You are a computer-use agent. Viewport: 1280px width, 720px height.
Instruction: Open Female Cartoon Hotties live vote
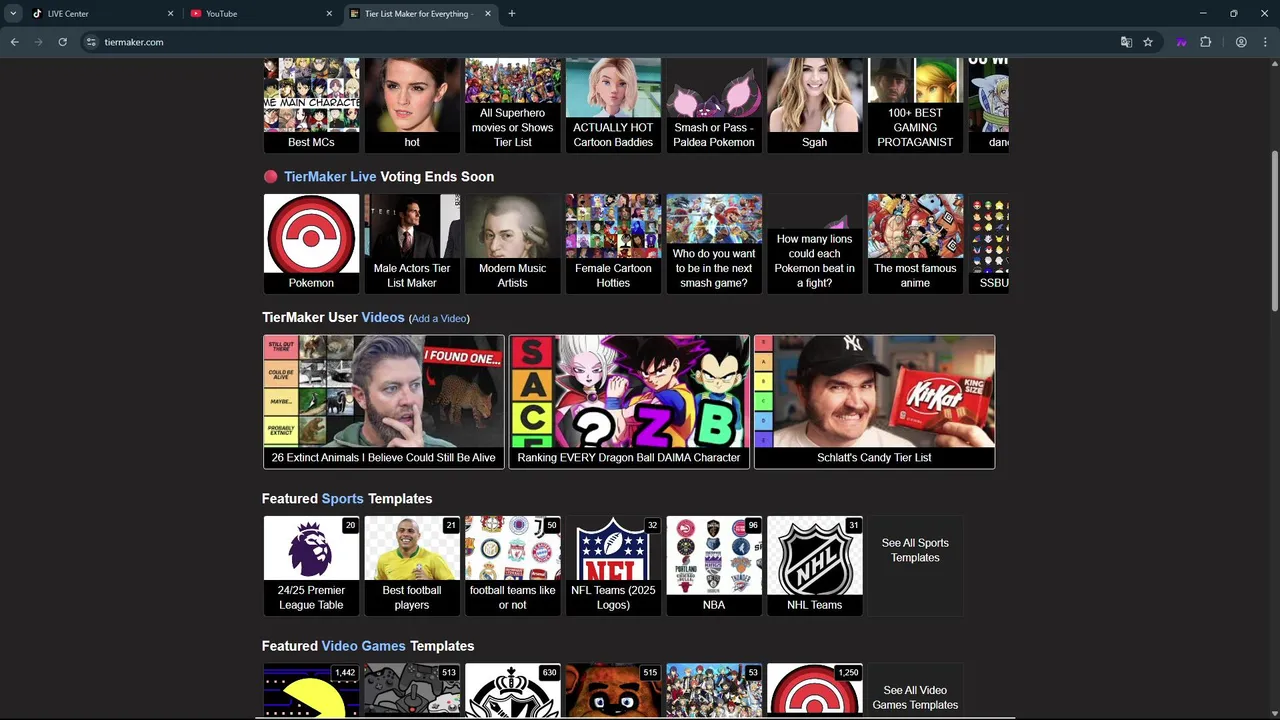(613, 243)
